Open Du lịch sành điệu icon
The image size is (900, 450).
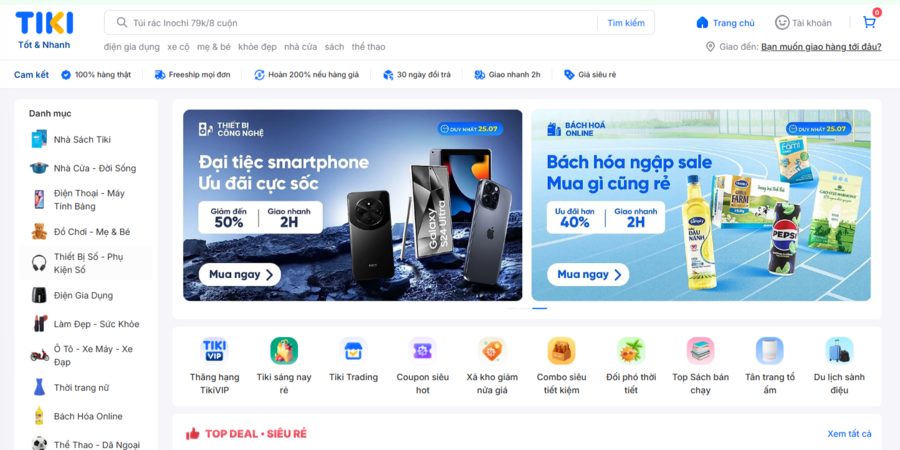[839, 351]
